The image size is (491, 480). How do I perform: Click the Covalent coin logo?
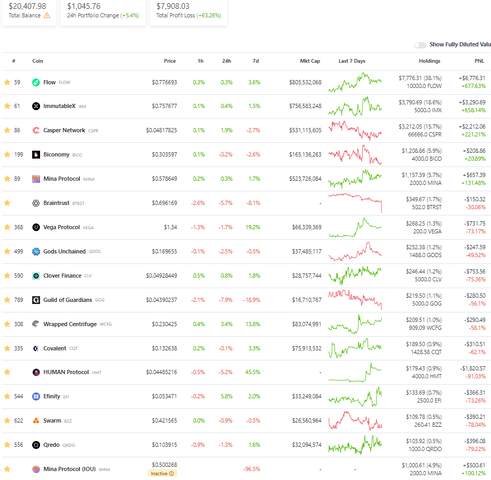coord(36,348)
